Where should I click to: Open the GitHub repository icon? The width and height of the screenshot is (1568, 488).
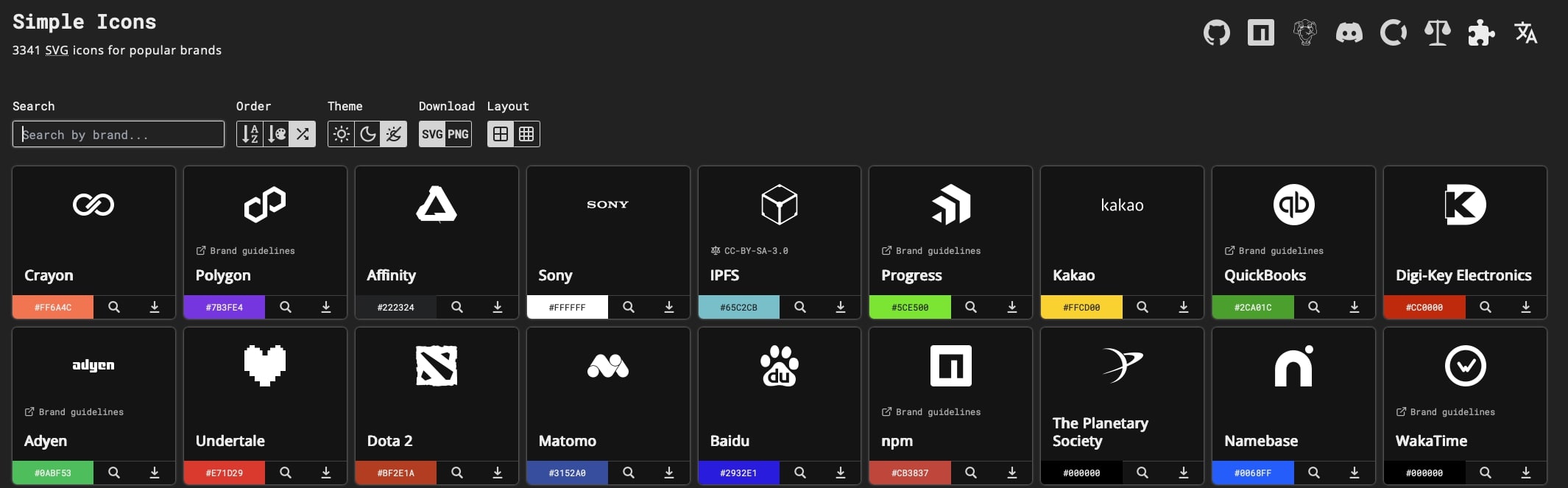point(1216,32)
